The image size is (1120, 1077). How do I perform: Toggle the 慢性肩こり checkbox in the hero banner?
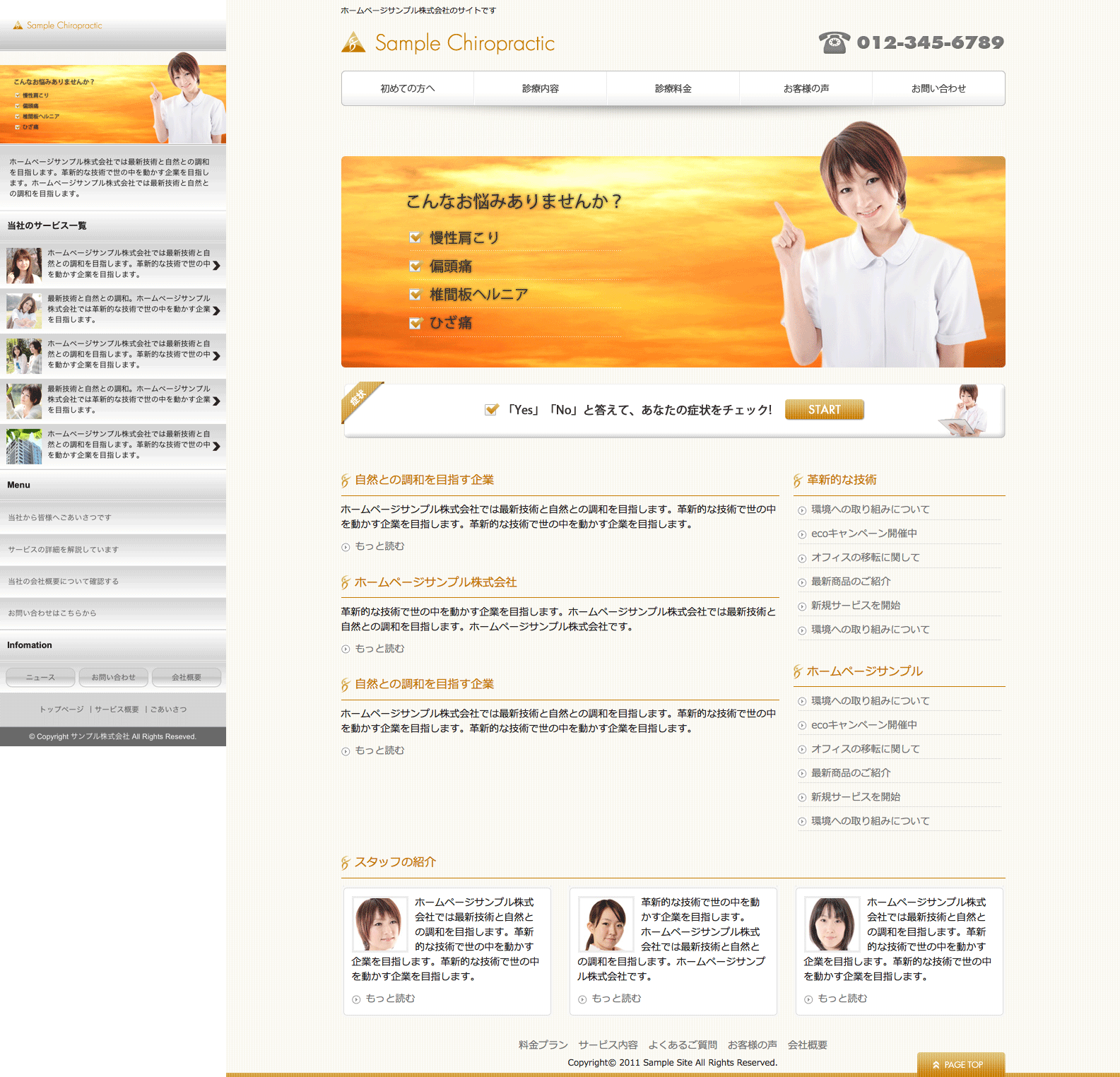pyautogui.click(x=415, y=238)
